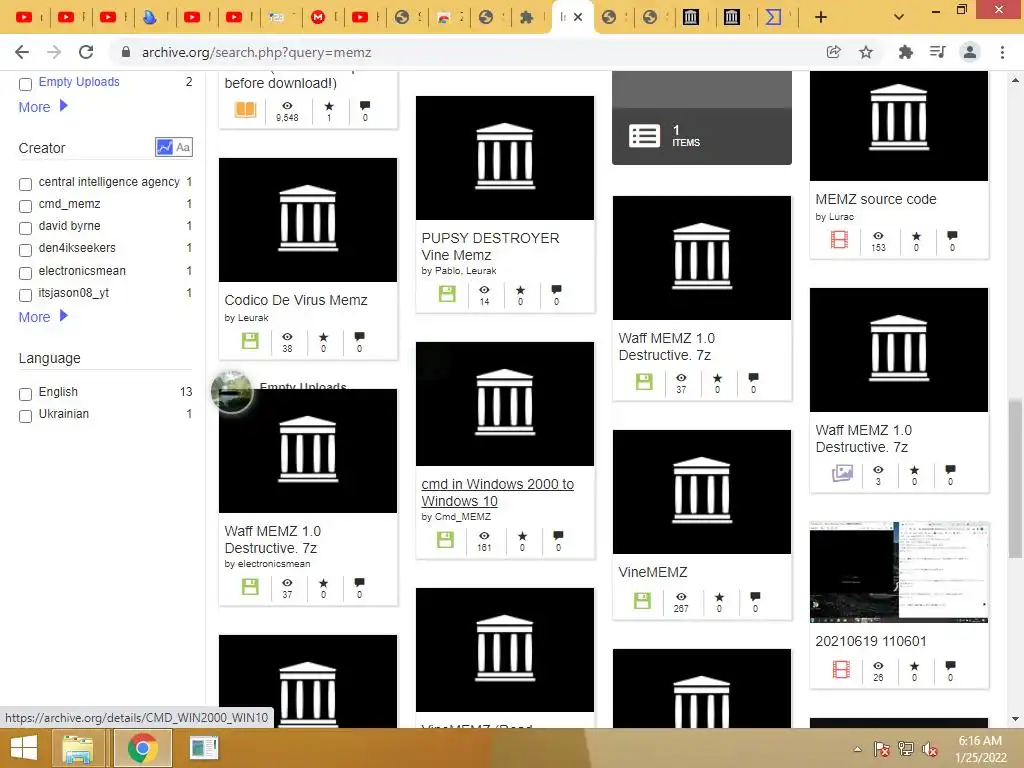Click the favorite star on MEMZ source code card
This screenshot has width=1024, height=768.
(916, 236)
